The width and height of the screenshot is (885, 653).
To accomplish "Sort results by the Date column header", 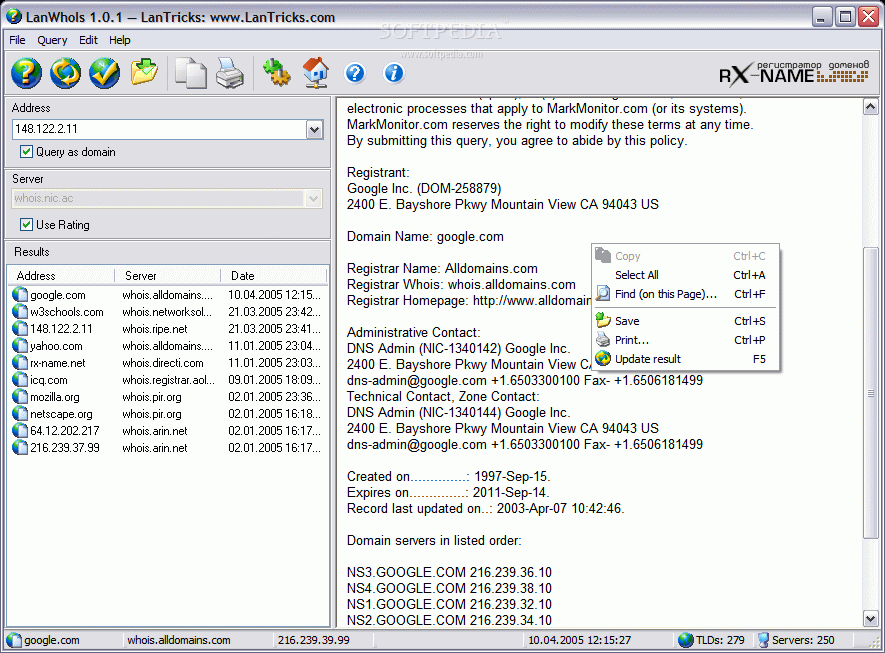I will click(x=274, y=276).
